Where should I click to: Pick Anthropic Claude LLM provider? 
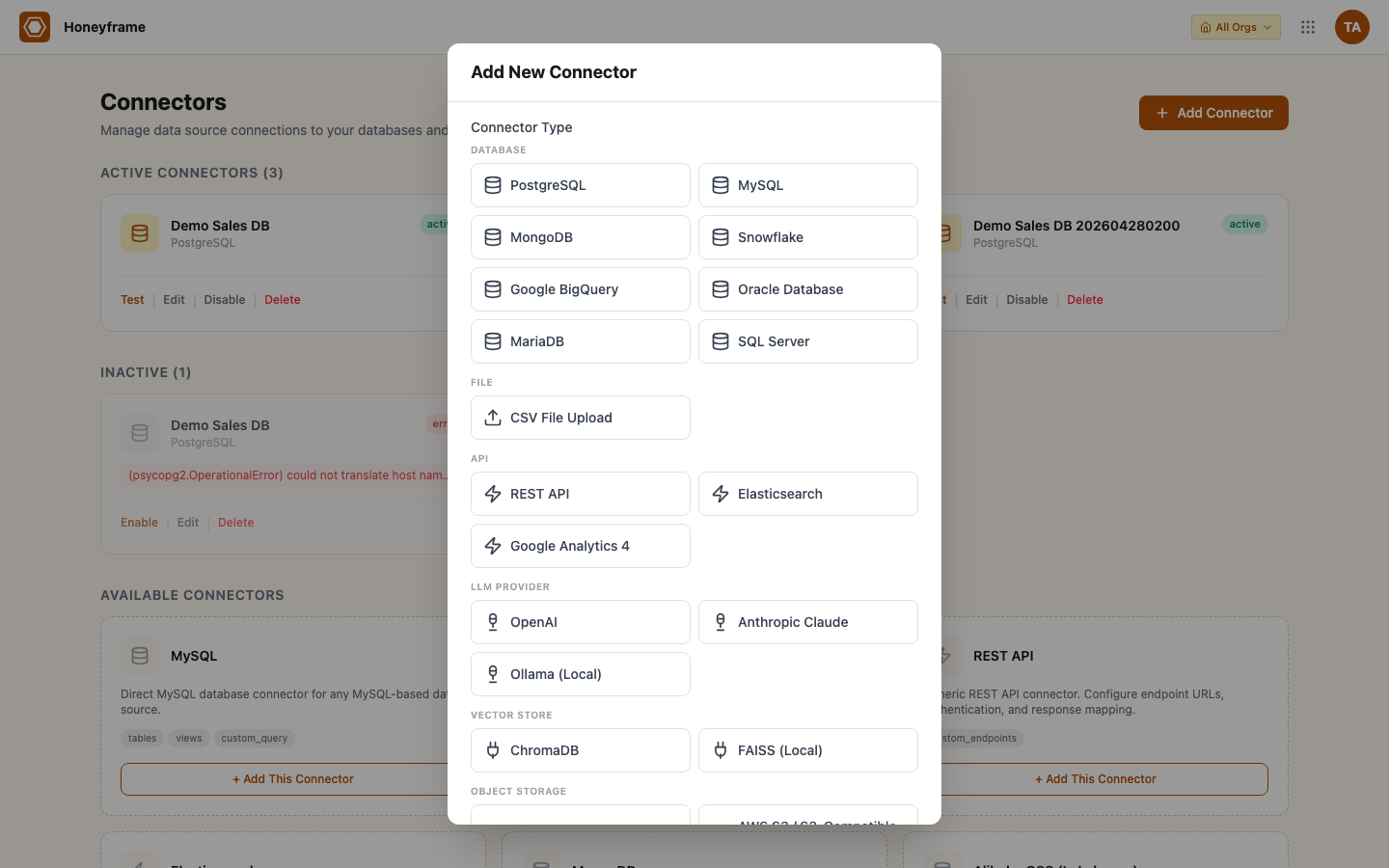coord(808,622)
